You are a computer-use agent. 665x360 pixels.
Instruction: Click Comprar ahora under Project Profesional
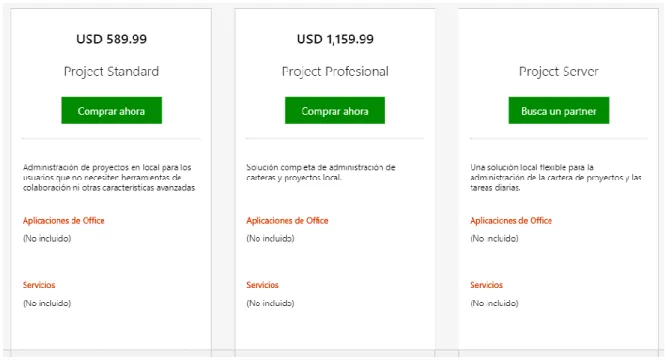coord(335,110)
